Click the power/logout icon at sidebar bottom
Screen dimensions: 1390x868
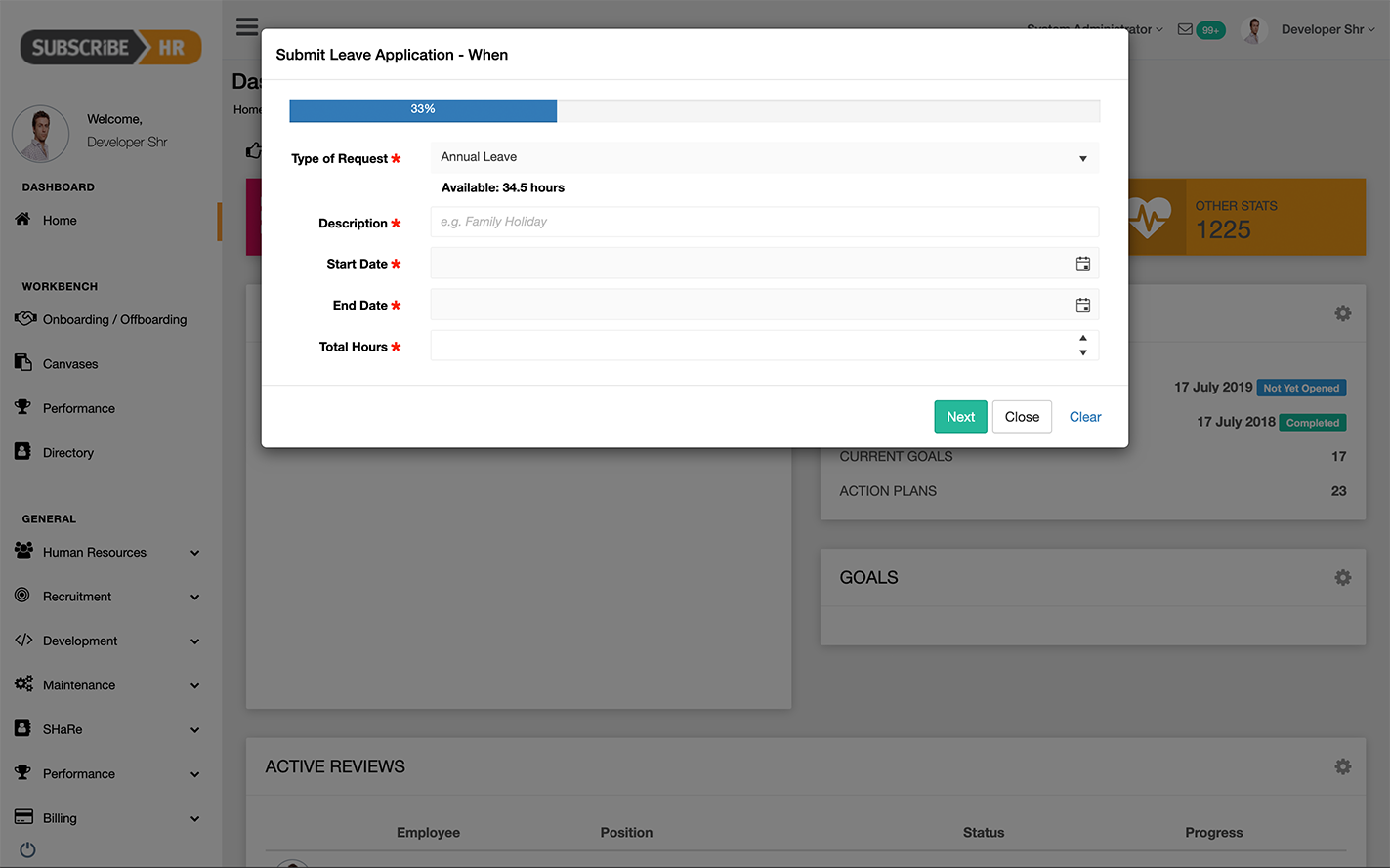point(26,847)
